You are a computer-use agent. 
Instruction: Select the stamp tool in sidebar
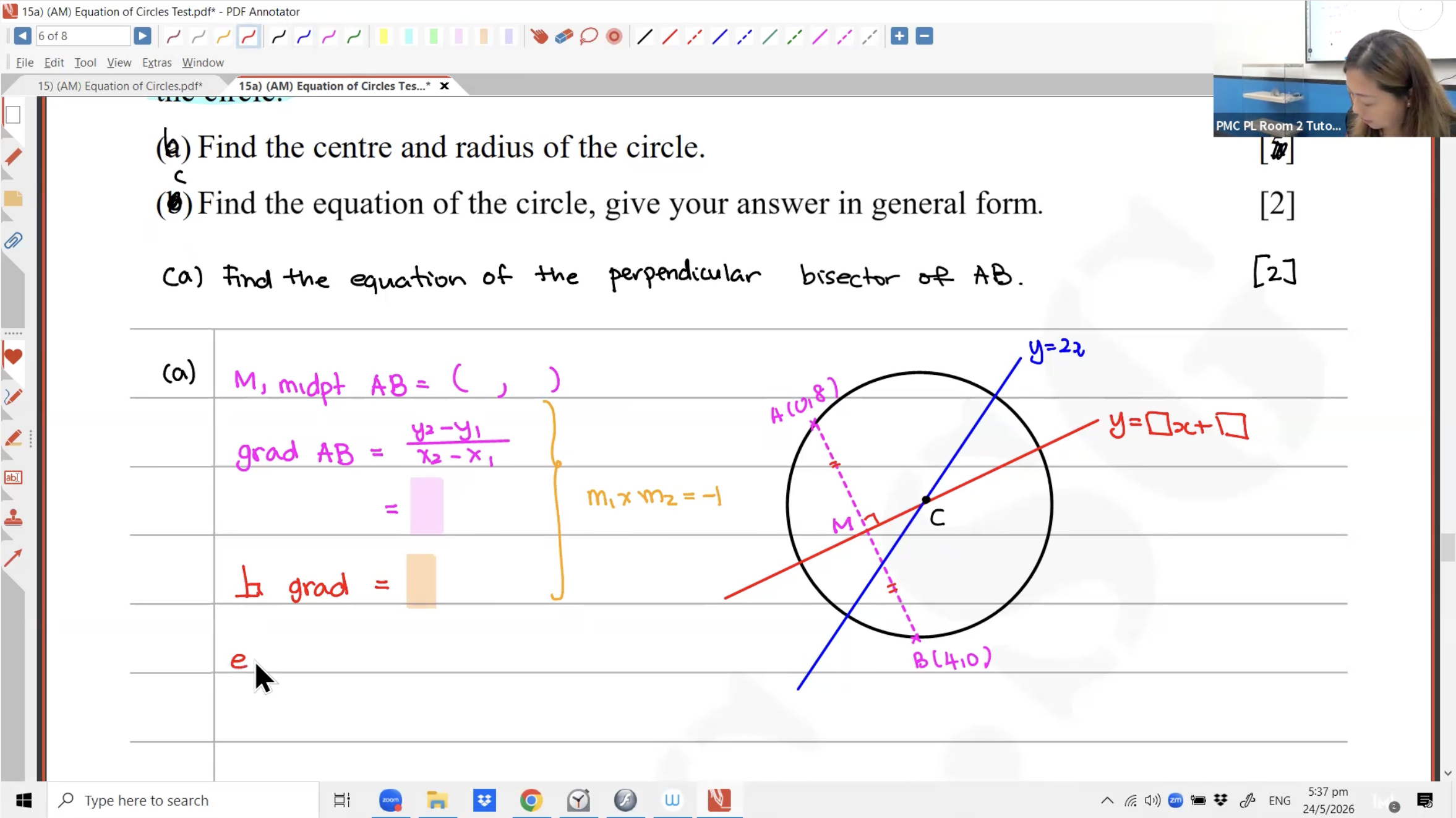coord(13,518)
